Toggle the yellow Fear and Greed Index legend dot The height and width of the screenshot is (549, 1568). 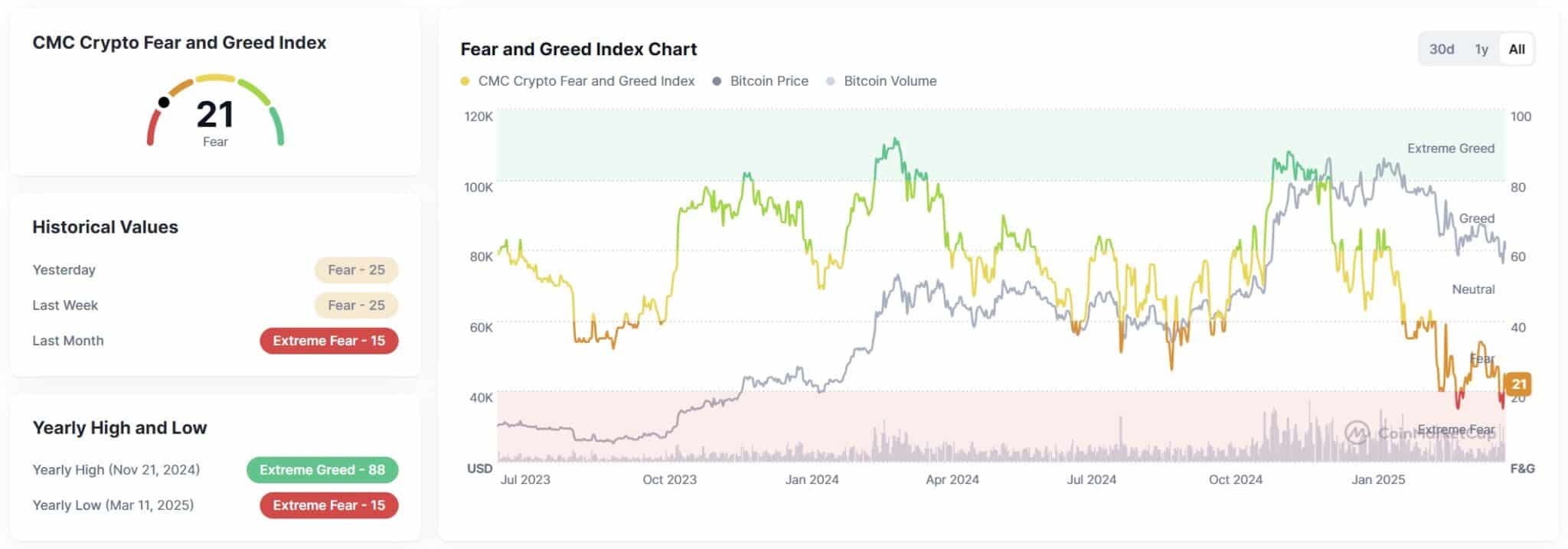point(465,81)
